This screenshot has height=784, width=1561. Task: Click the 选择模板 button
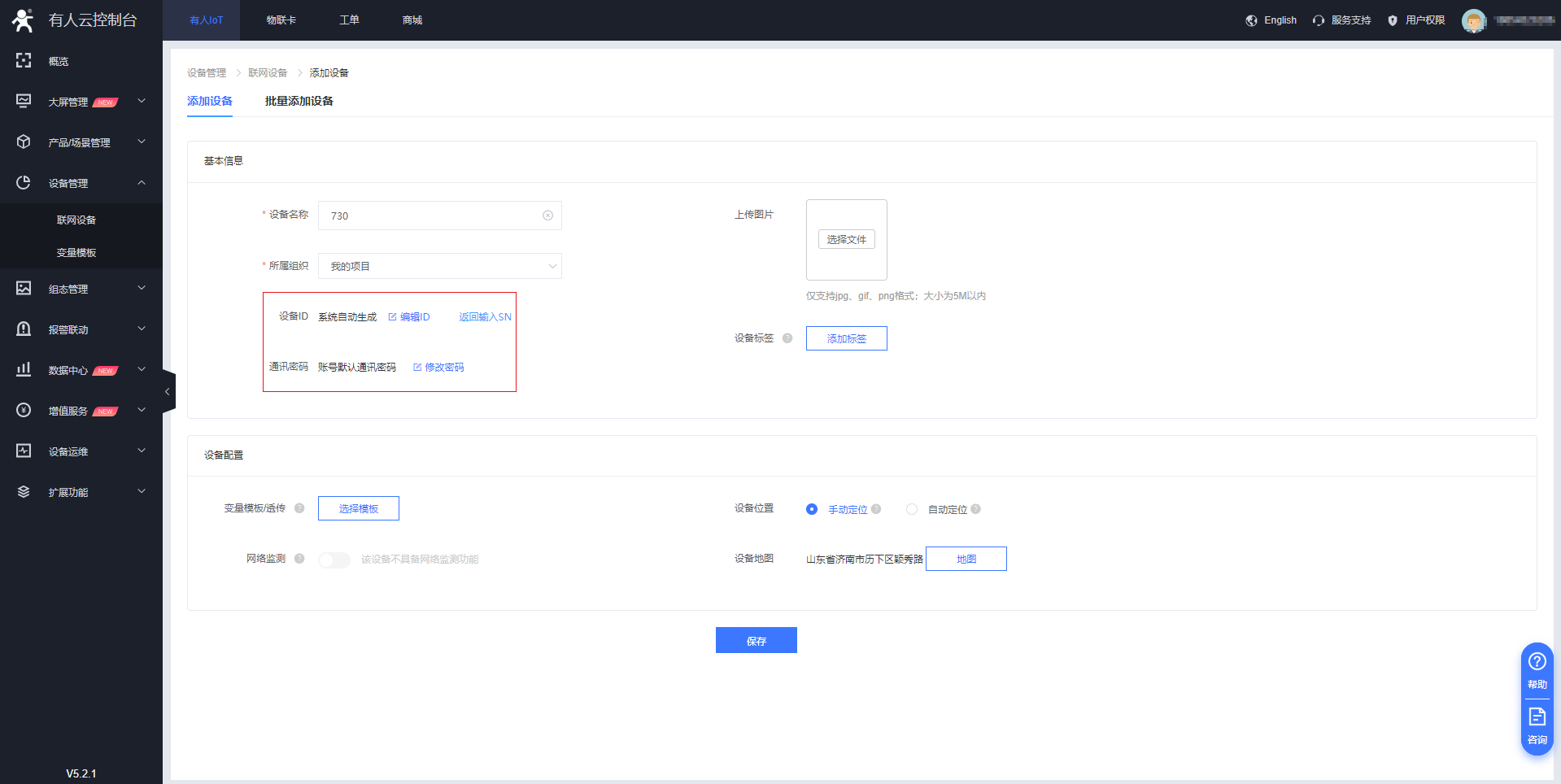(358, 508)
